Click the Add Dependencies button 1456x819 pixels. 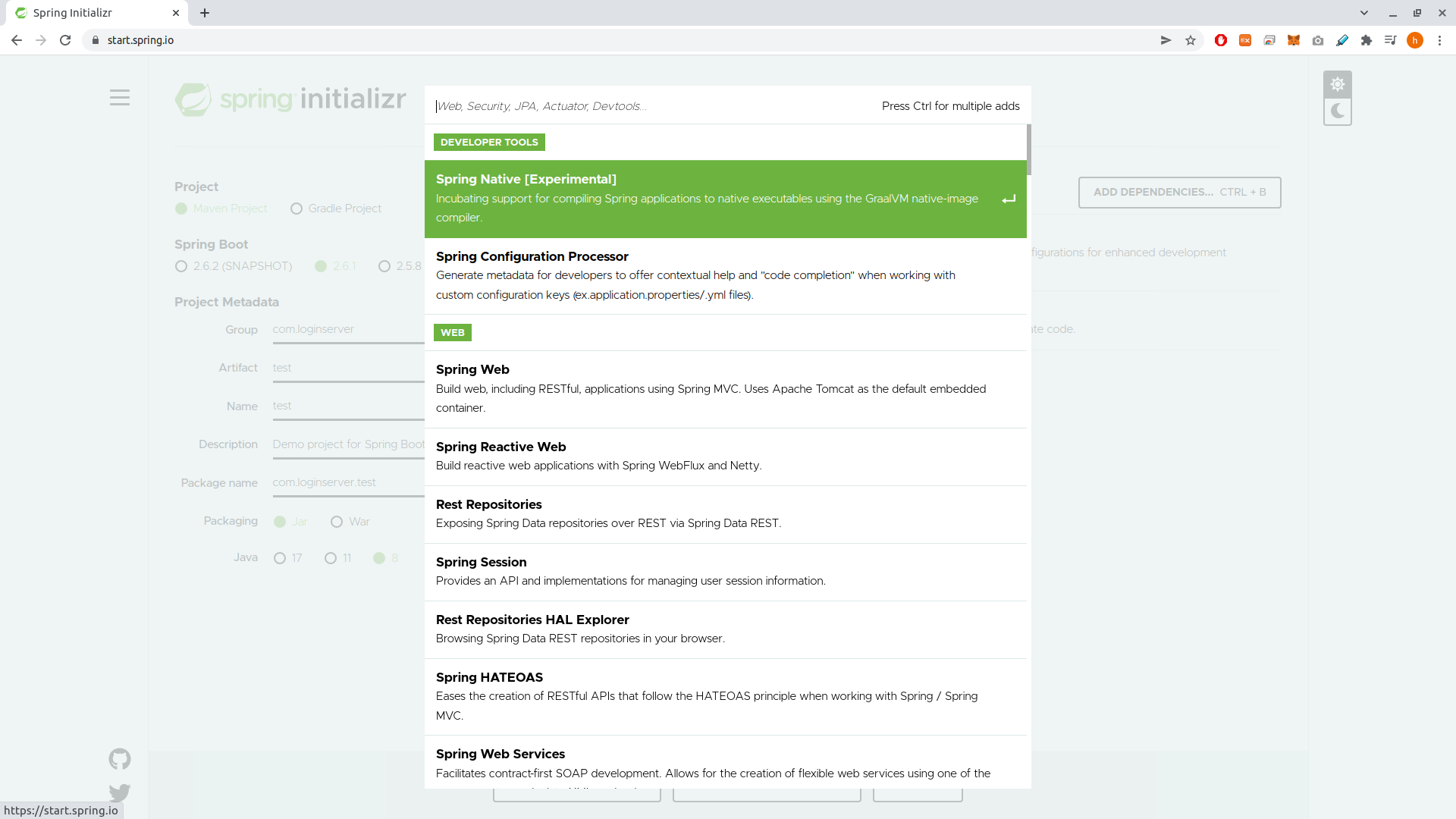click(1179, 193)
